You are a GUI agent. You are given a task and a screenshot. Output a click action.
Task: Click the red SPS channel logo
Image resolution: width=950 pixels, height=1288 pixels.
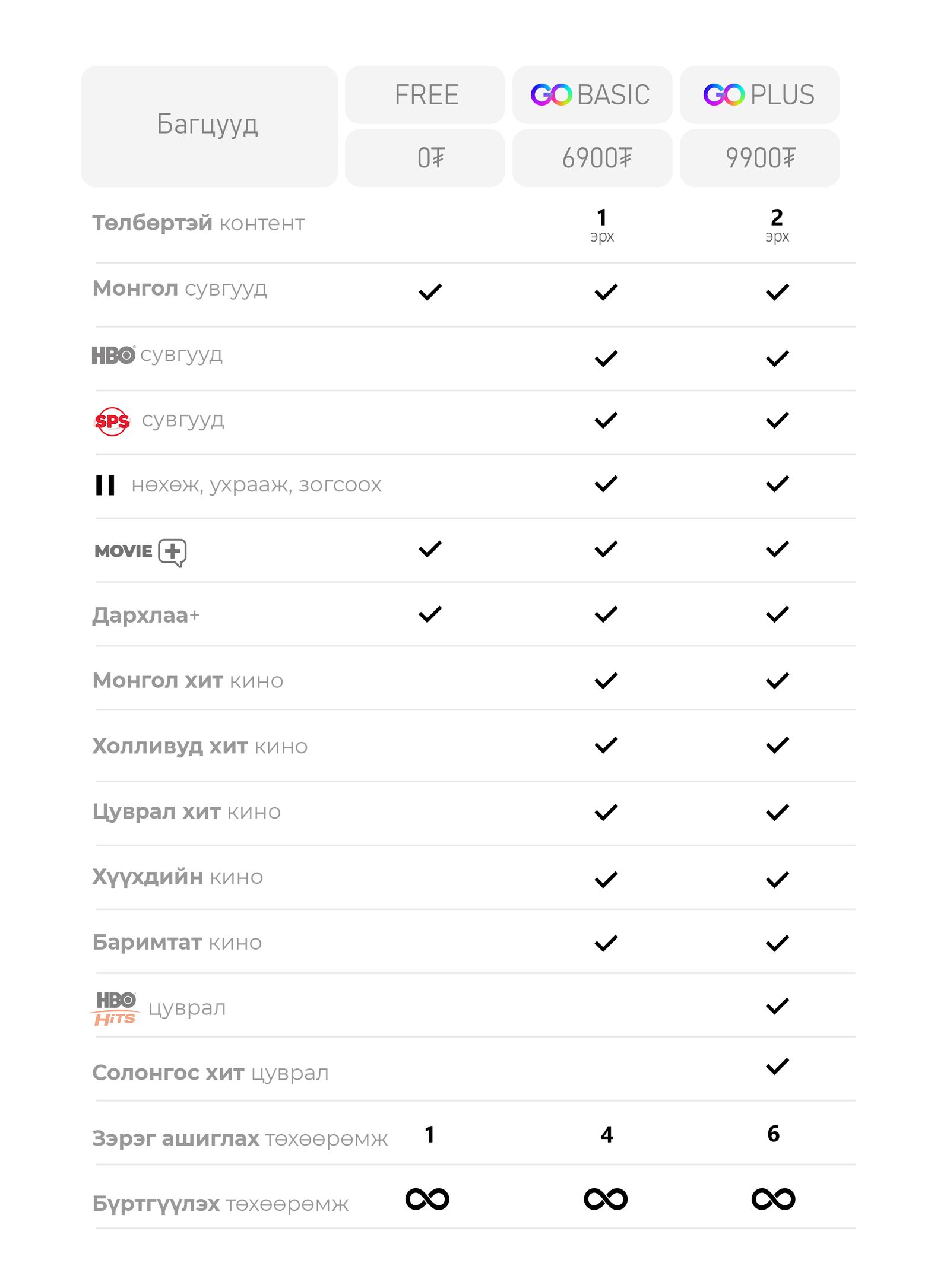click(x=112, y=421)
